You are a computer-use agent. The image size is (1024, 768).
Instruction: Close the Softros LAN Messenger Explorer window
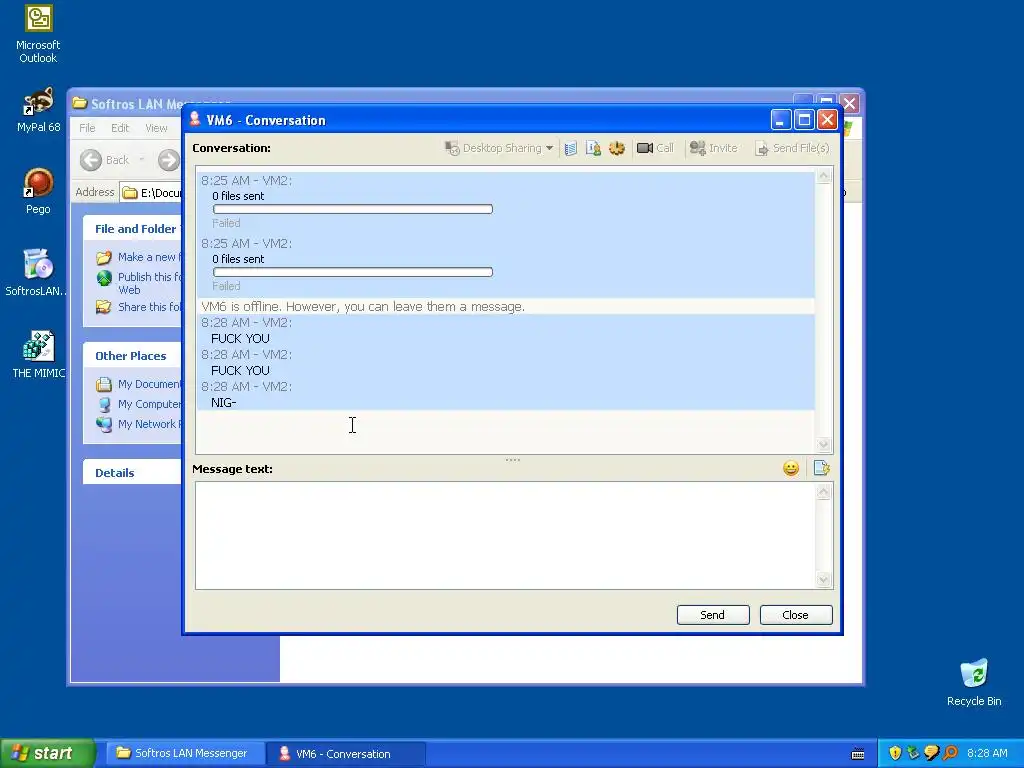[850, 103]
